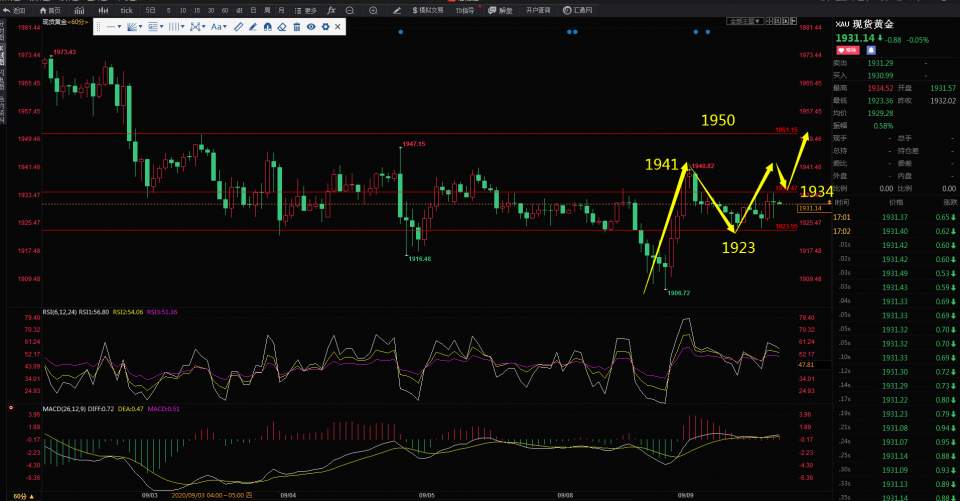Screen dimensions: 960x501
Task: Select the 日 daily period
Action: pos(253,10)
